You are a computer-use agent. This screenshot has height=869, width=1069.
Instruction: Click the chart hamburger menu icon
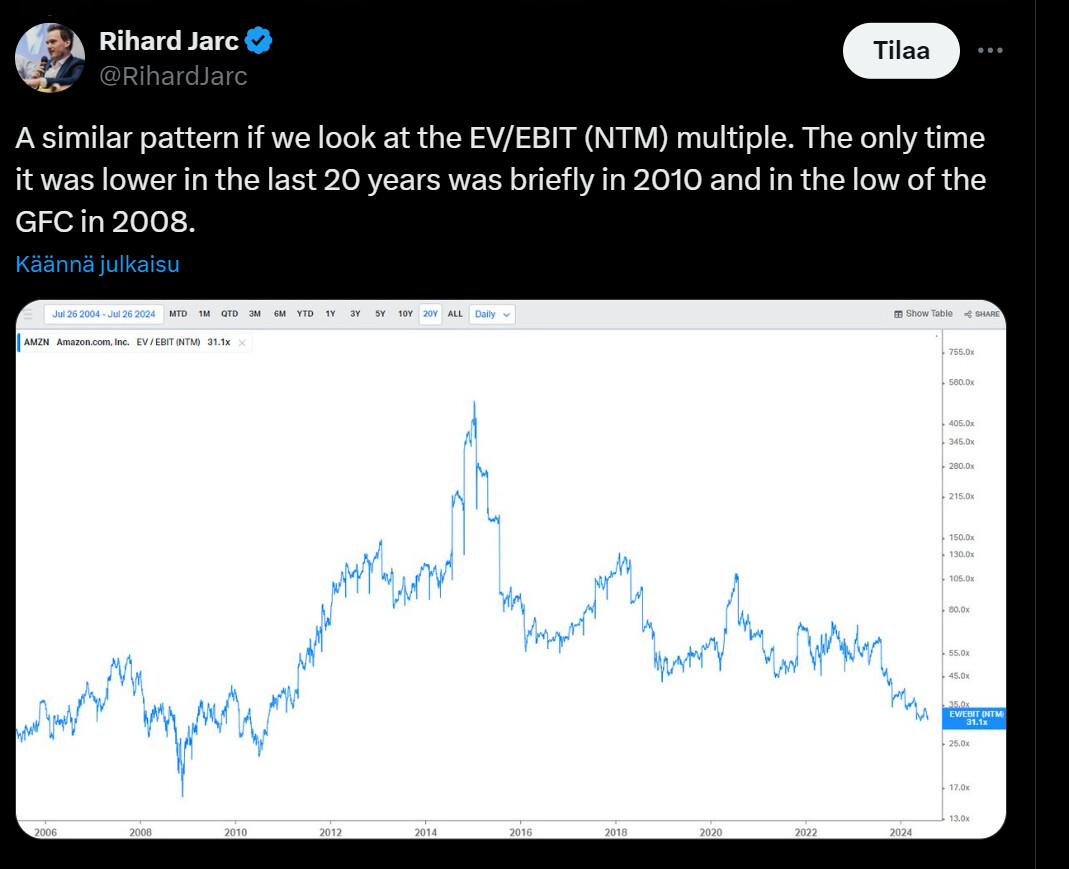point(28,314)
